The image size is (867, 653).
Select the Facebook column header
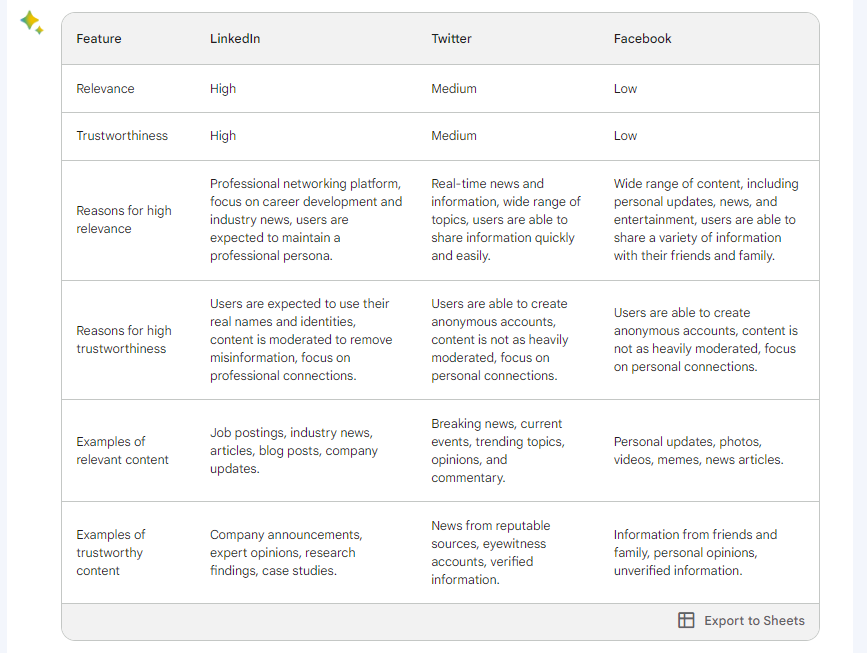pyautogui.click(x=642, y=38)
